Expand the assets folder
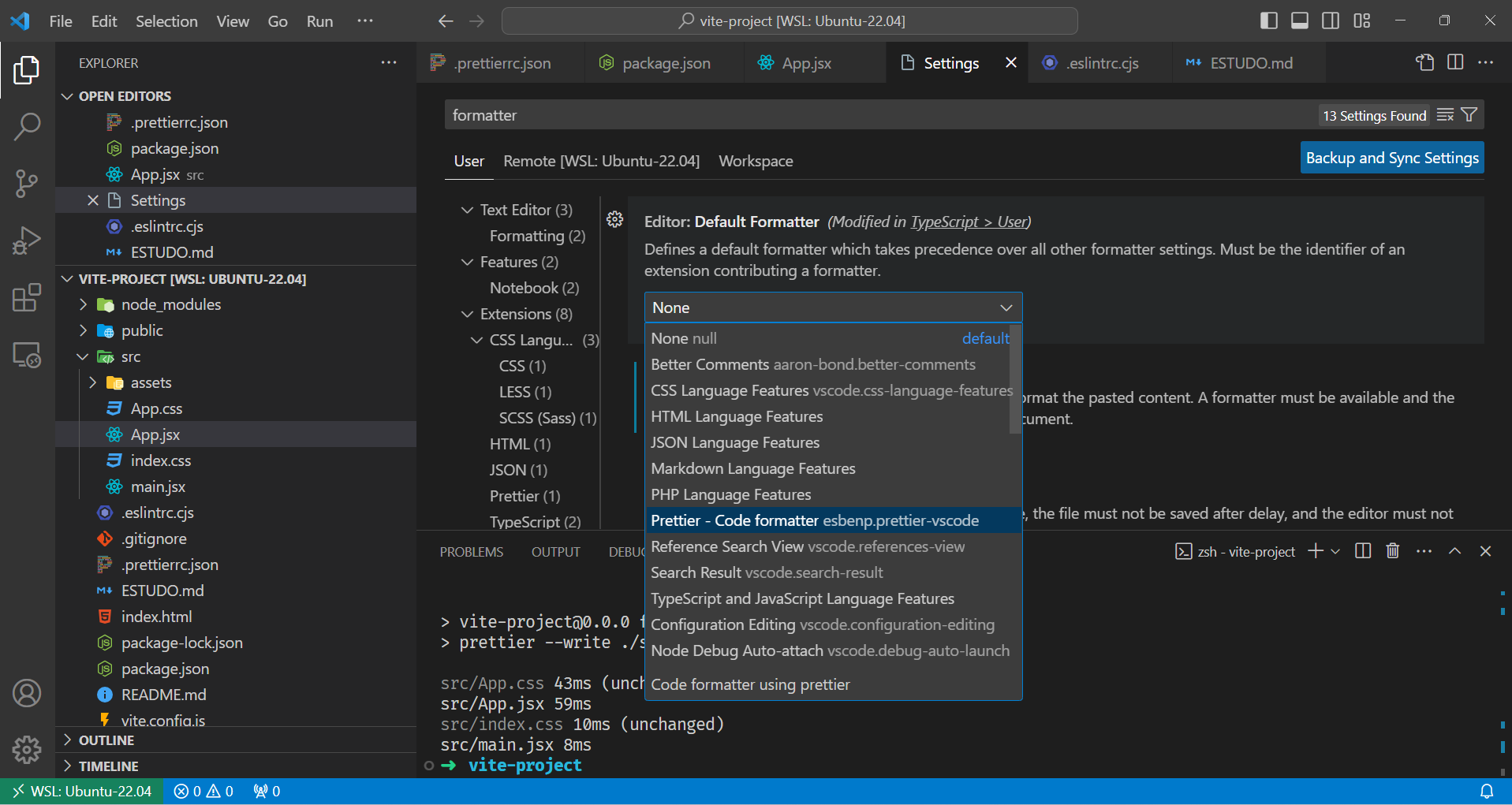This screenshot has width=1512, height=805. [93, 382]
